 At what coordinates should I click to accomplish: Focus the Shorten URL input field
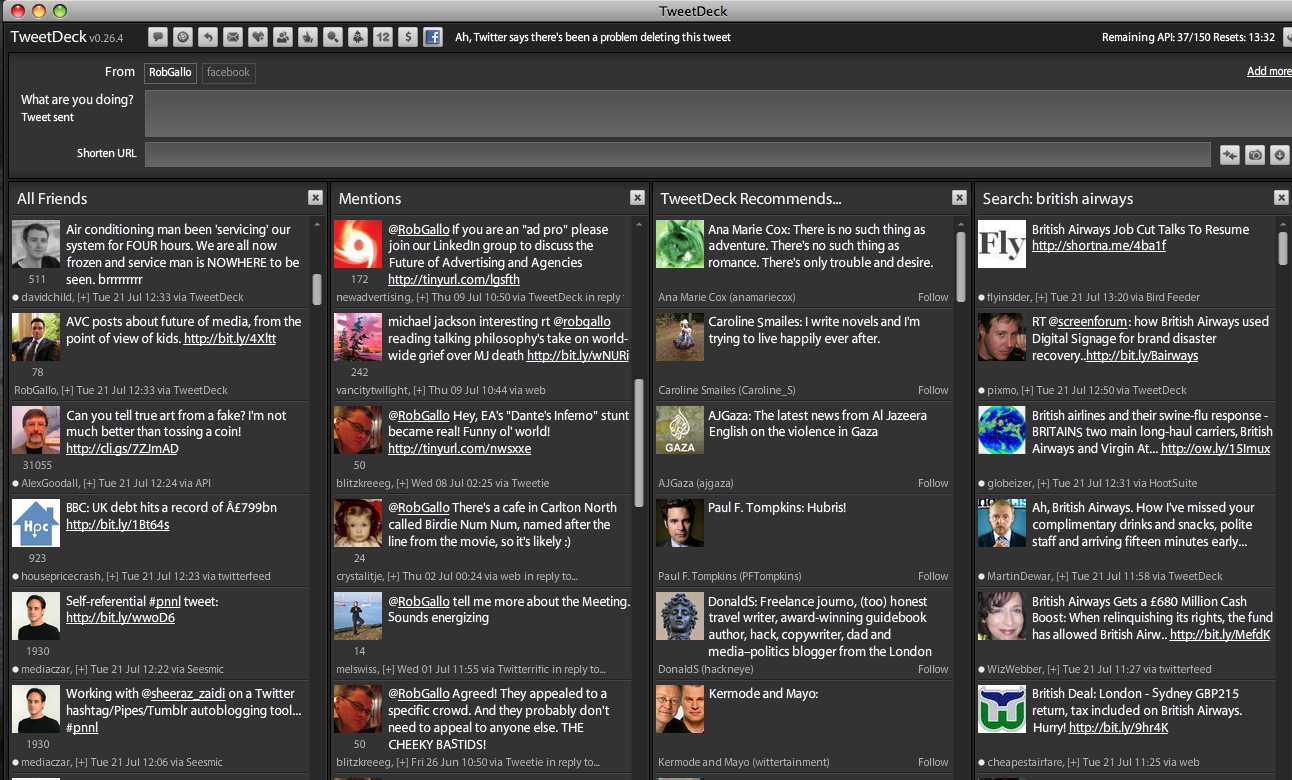click(x=677, y=154)
